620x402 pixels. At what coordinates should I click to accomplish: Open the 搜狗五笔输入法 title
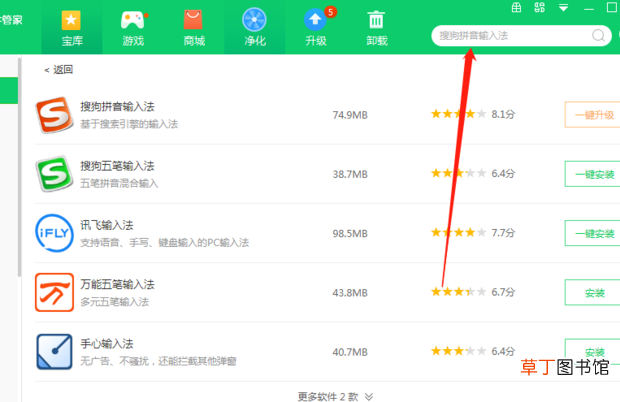click(x=117, y=166)
